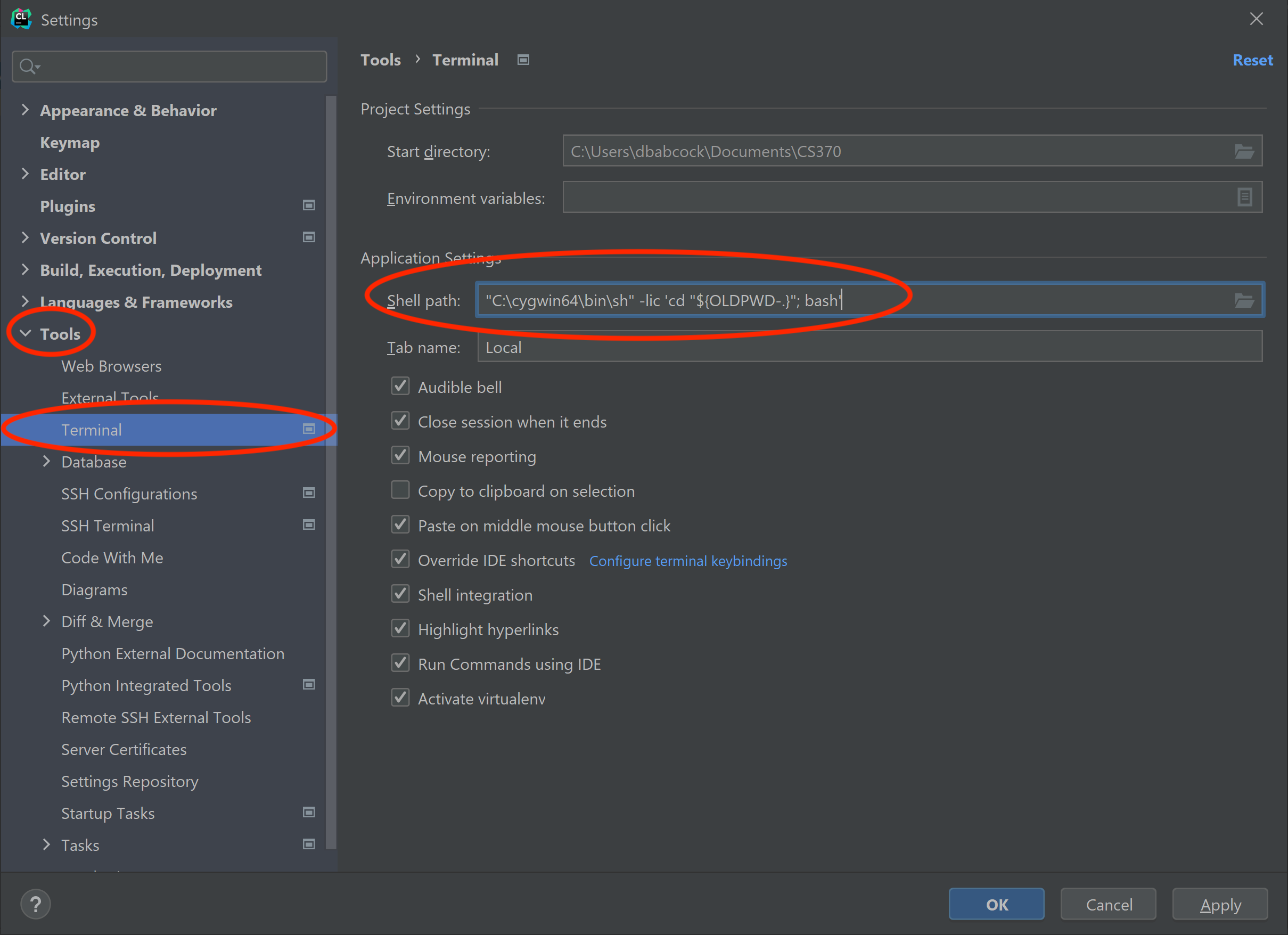This screenshot has height=935, width=1288.
Task: Click the Reset link
Action: click(x=1253, y=60)
